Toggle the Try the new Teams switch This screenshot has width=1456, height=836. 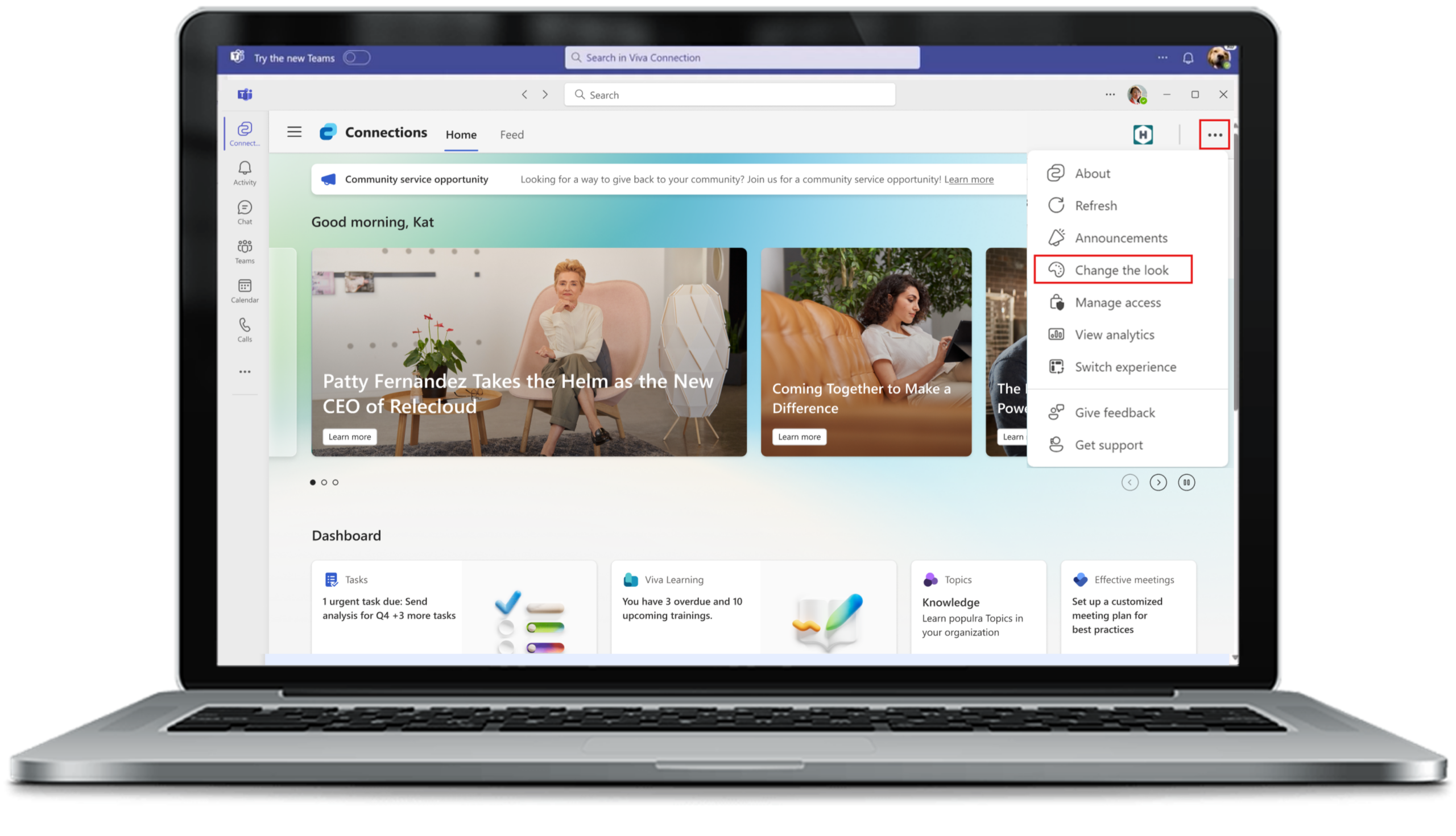tap(356, 58)
